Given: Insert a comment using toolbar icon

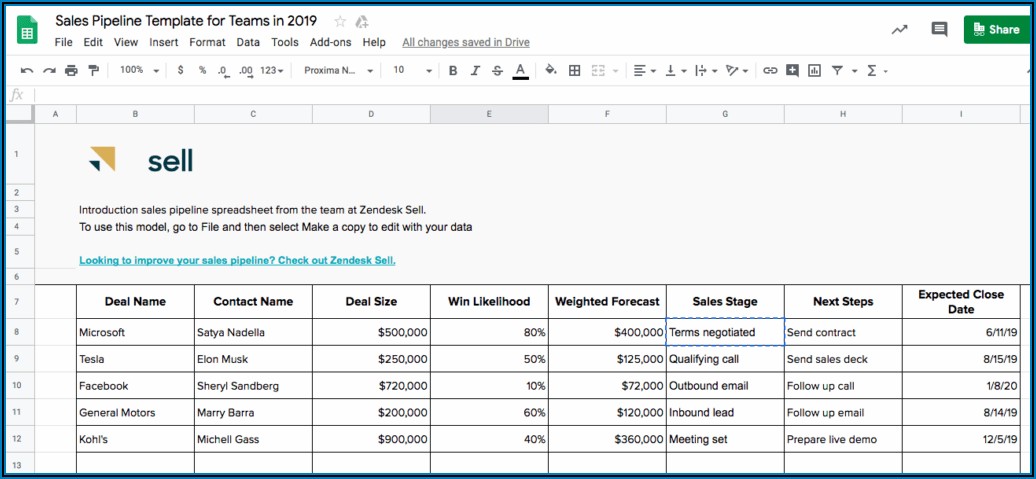Looking at the screenshot, I should [792, 71].
